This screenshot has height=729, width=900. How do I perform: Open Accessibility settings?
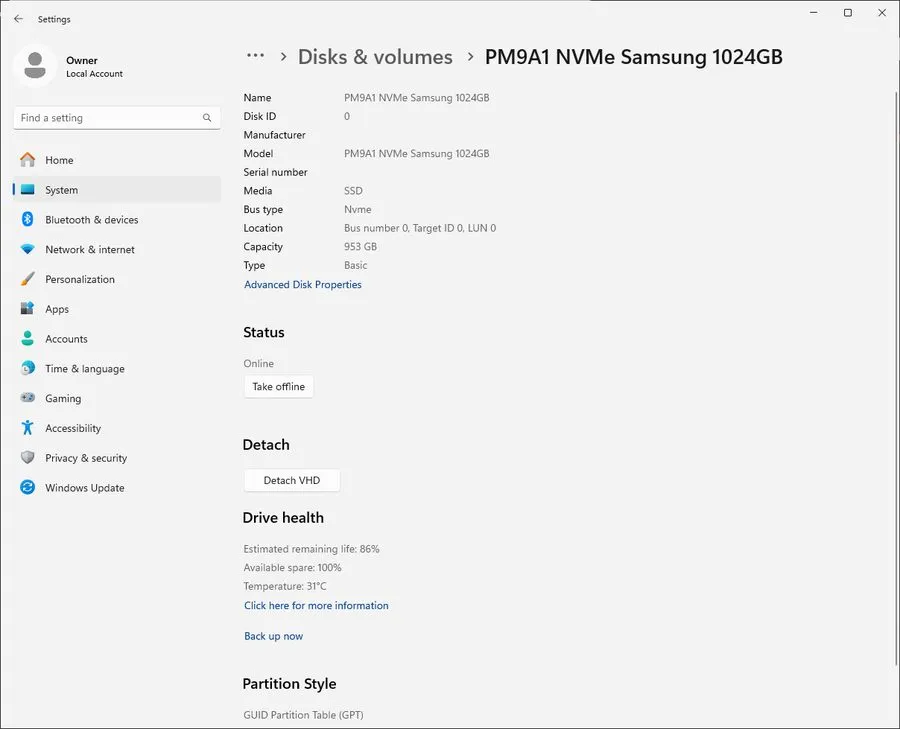coord(117,428)
